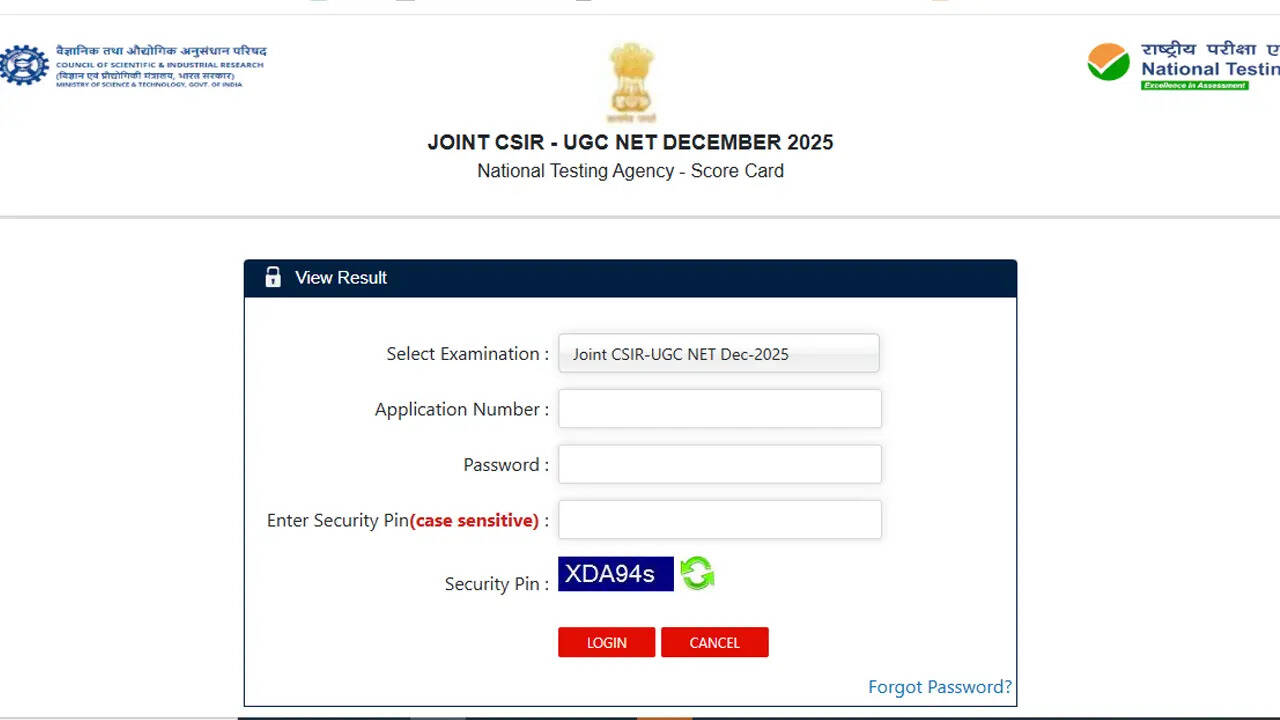Focus the Application Number field
This screenshot has width=1280, height=720.
[719, 409]
